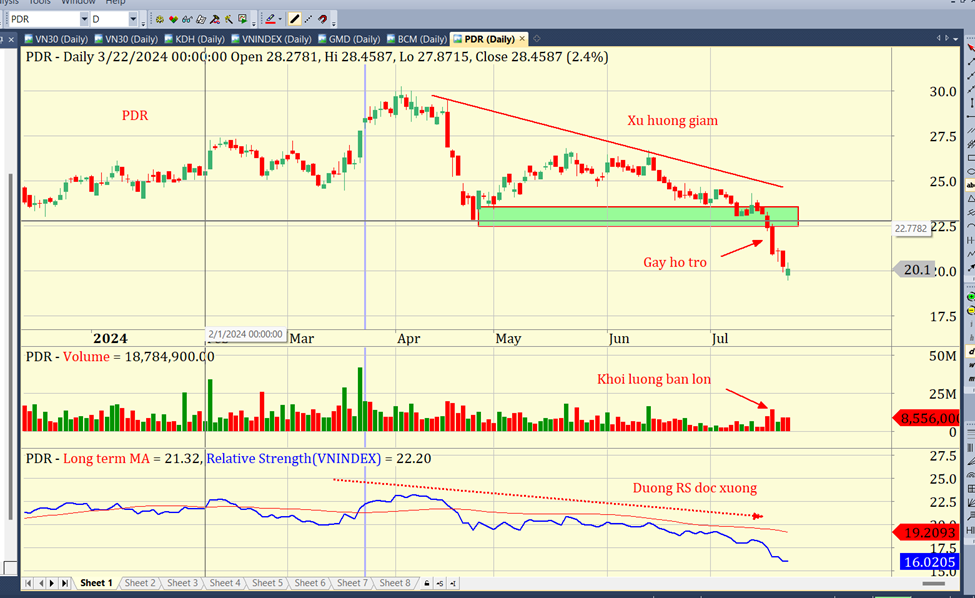Click the diamond icon after the tabs
Screen dimensions: 975x598
(537, 39)
